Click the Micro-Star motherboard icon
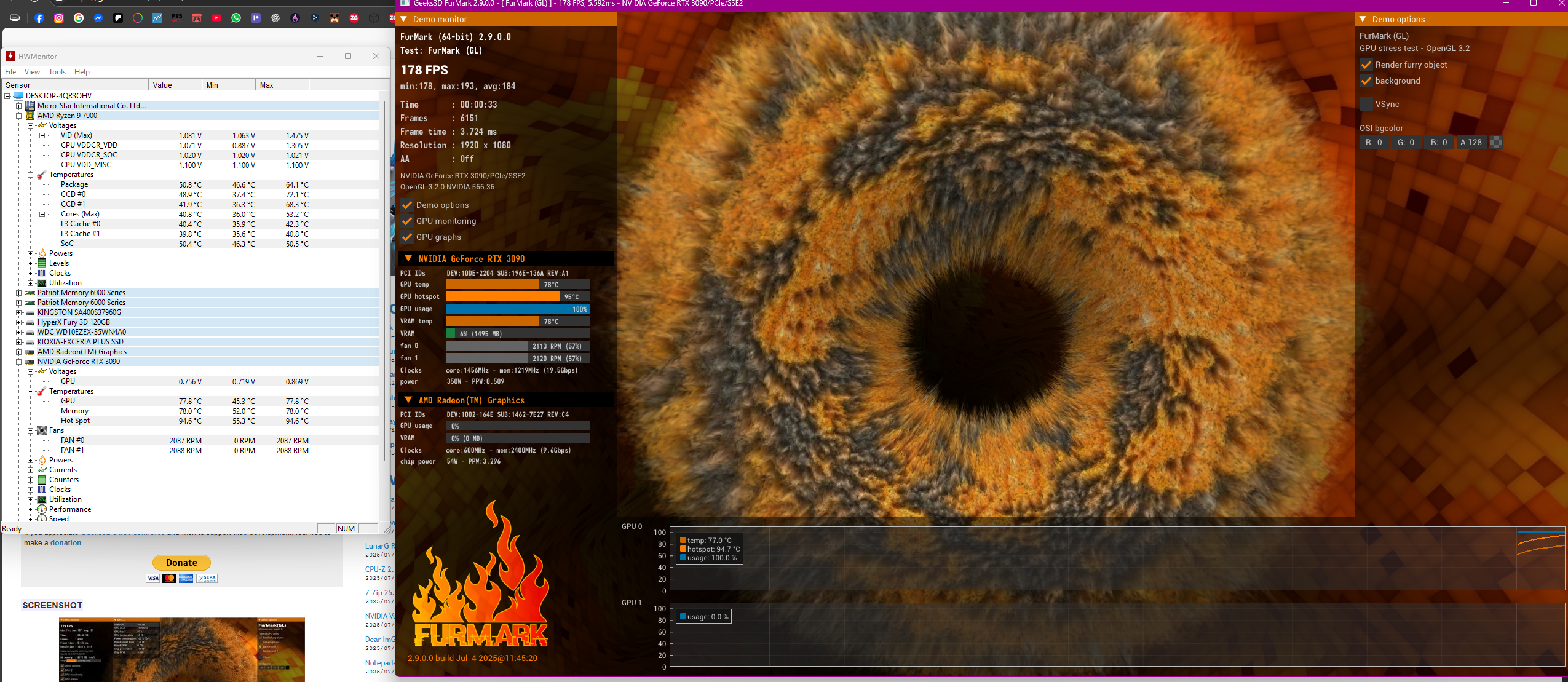1568x682 pixels. [x=30, y=106]
